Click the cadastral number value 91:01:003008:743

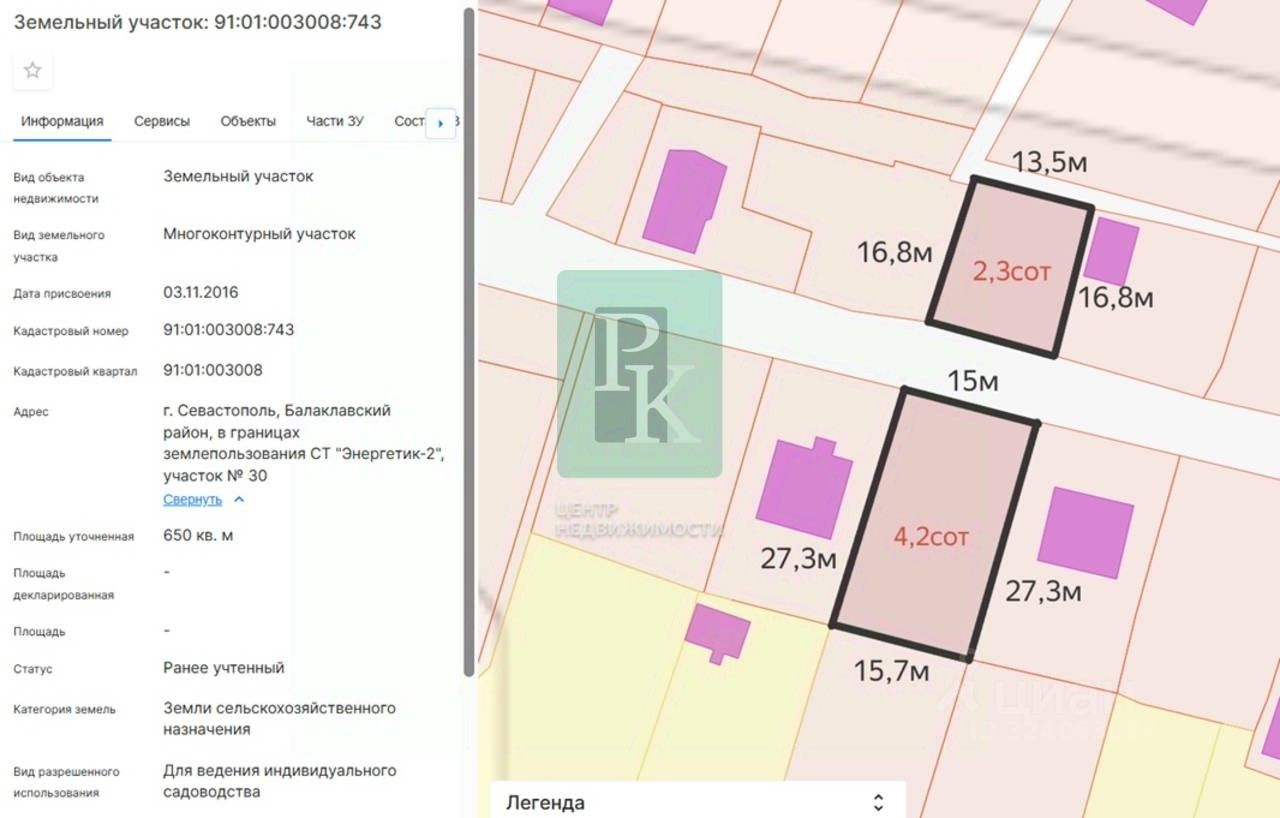point(229,329)
